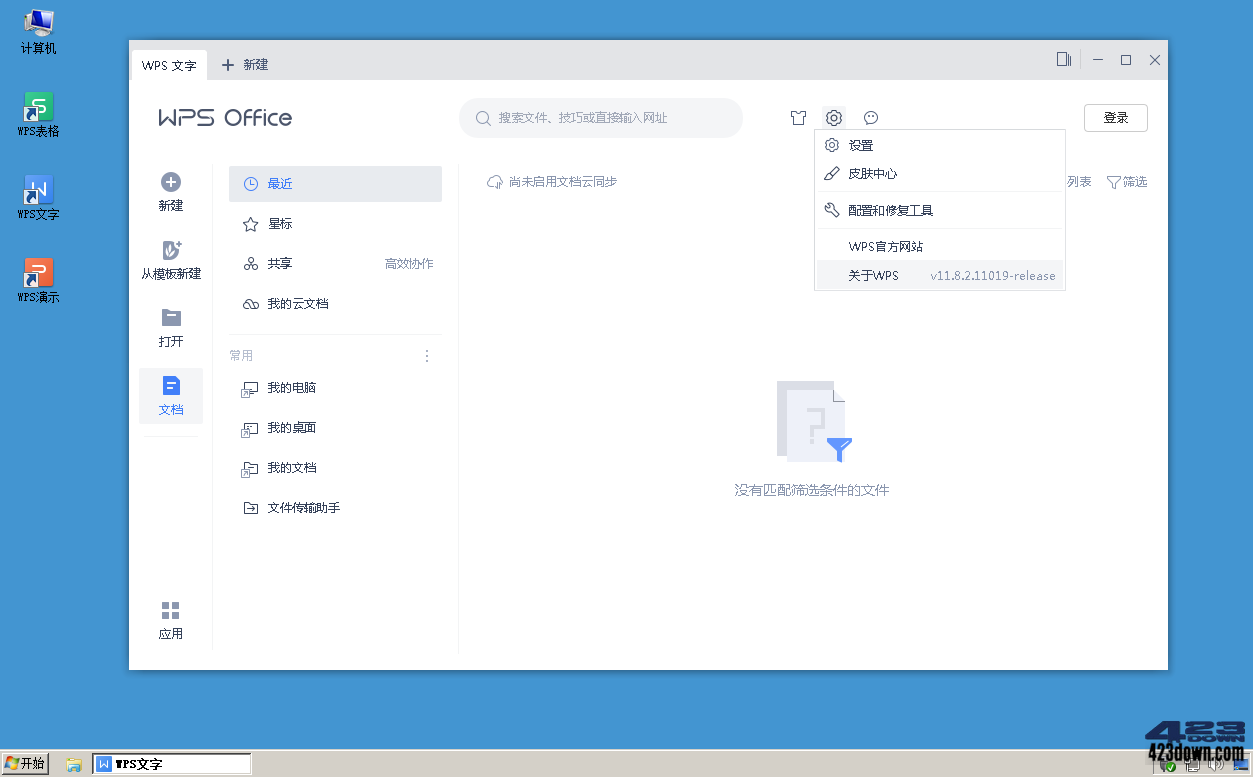
Task: Select the 新建 (New) plus icon in sidebar
Action: (x=170, y=183)
